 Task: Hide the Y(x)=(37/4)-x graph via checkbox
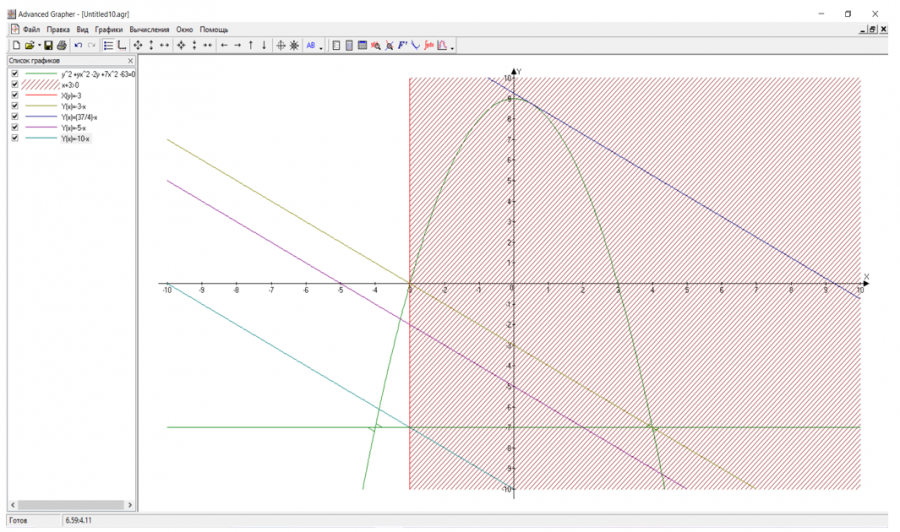pos(14,117)
